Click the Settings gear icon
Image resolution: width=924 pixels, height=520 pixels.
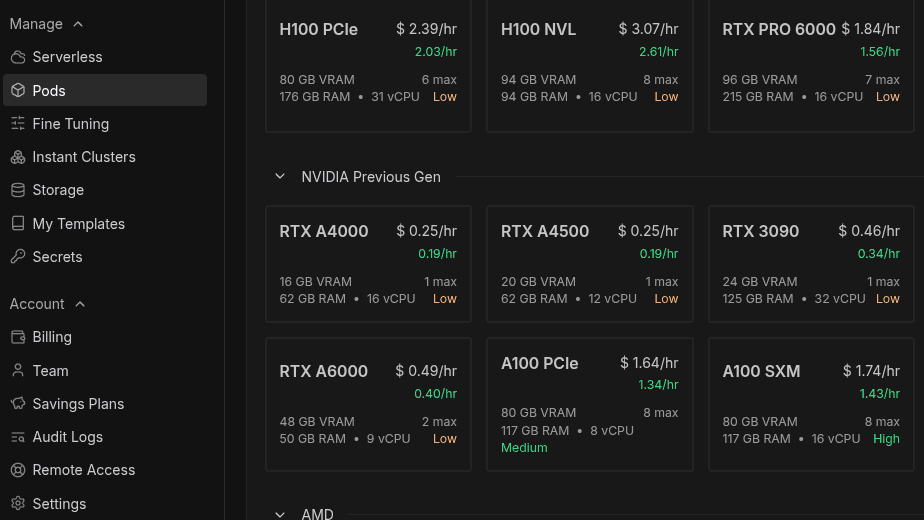[x=18, y=503]
